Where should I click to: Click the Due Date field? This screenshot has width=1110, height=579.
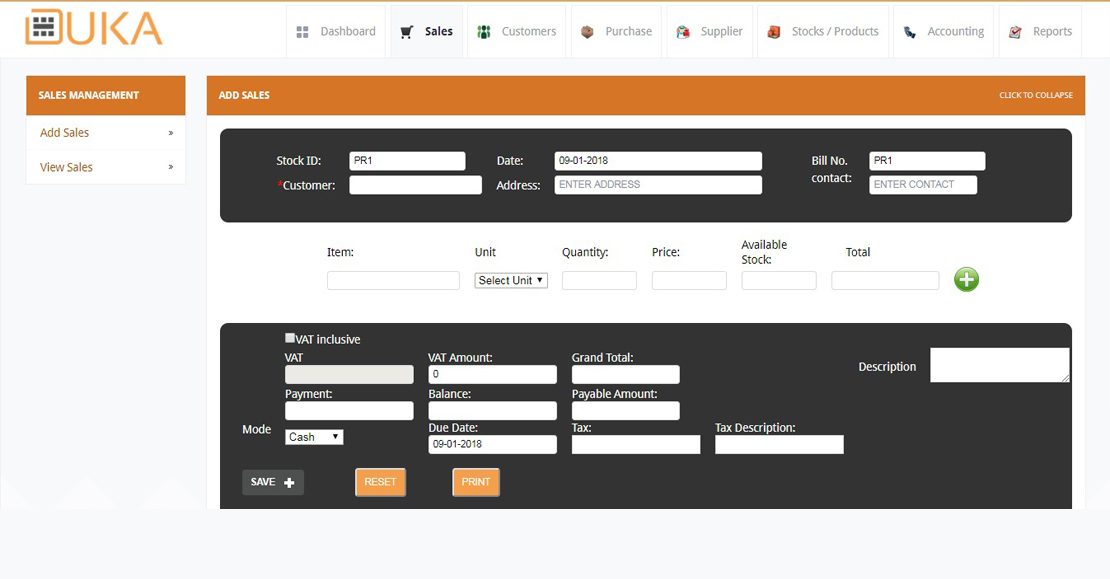pyautogui.click(x=492, y=445)
